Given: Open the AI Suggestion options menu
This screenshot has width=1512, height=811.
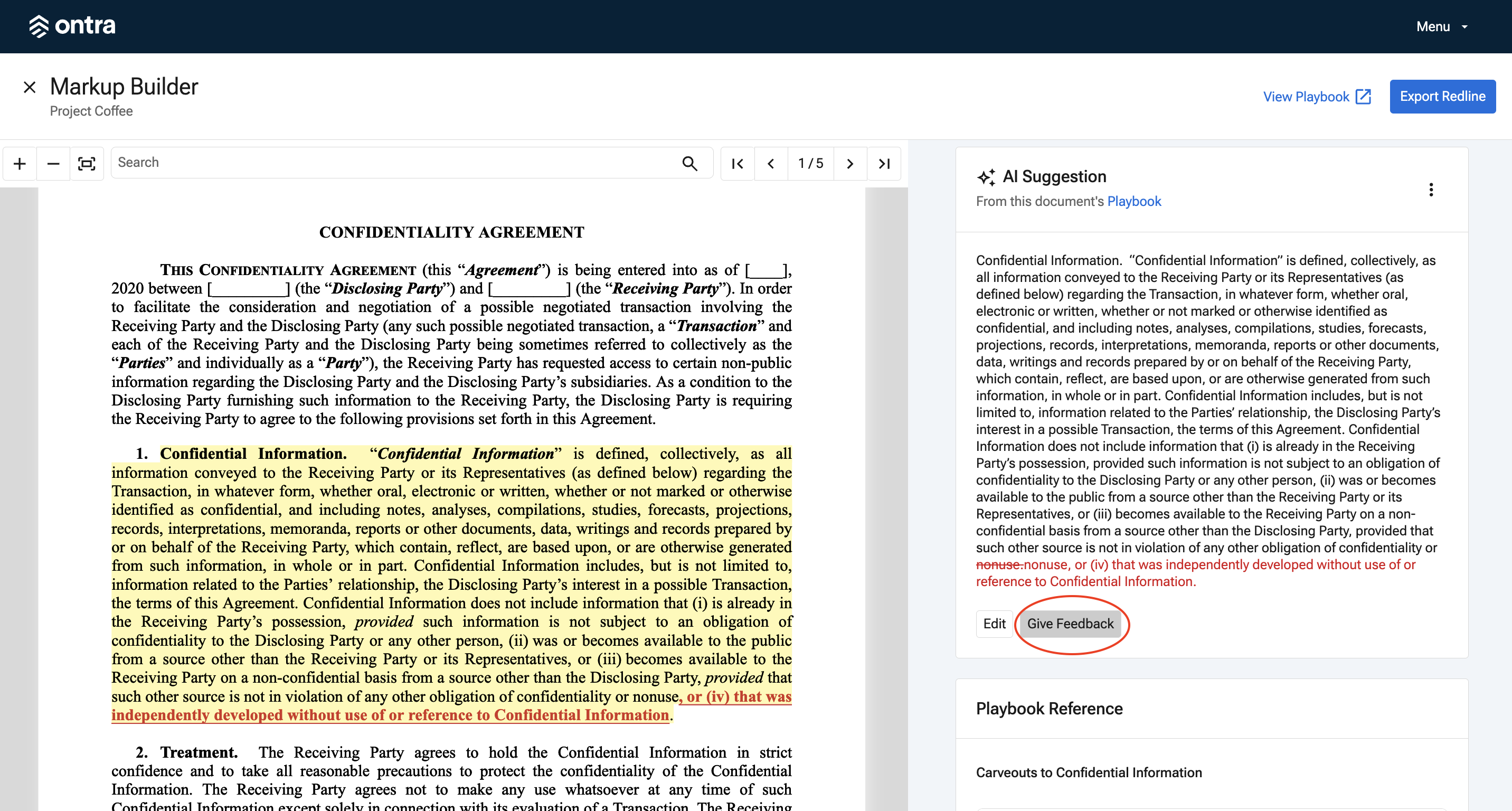Looking at the screenshot, I should click(x=1431, y=190).
